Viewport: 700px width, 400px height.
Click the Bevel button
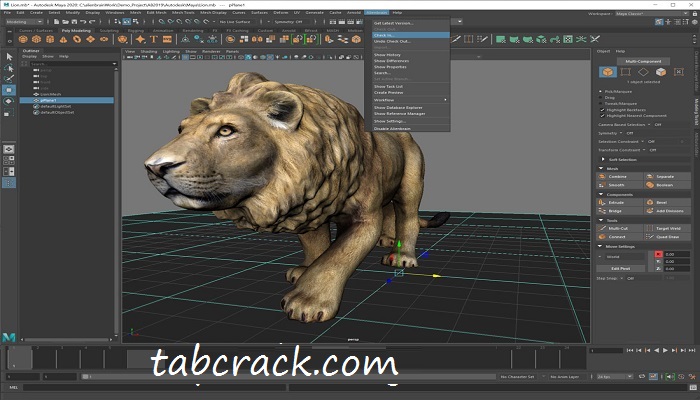tap(667, 203)
